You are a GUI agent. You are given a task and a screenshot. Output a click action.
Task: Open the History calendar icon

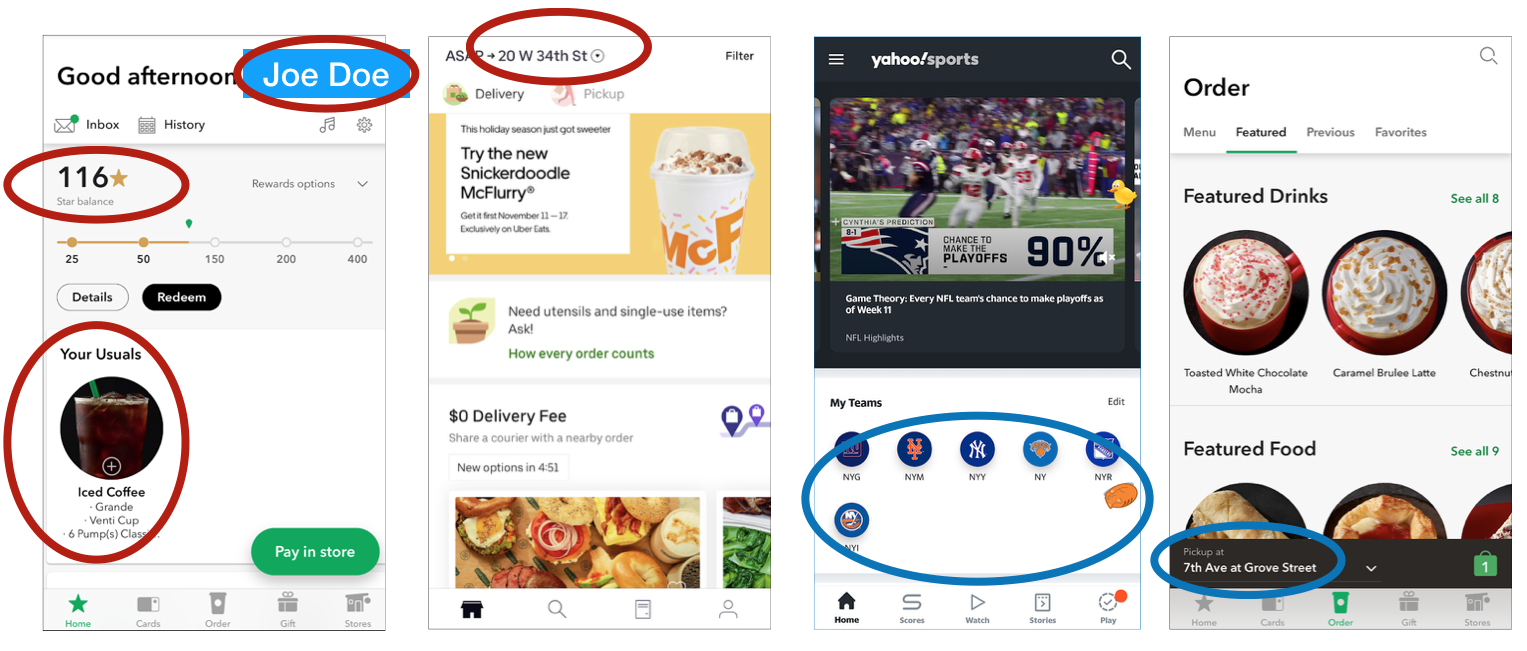(x=147, y=125)
